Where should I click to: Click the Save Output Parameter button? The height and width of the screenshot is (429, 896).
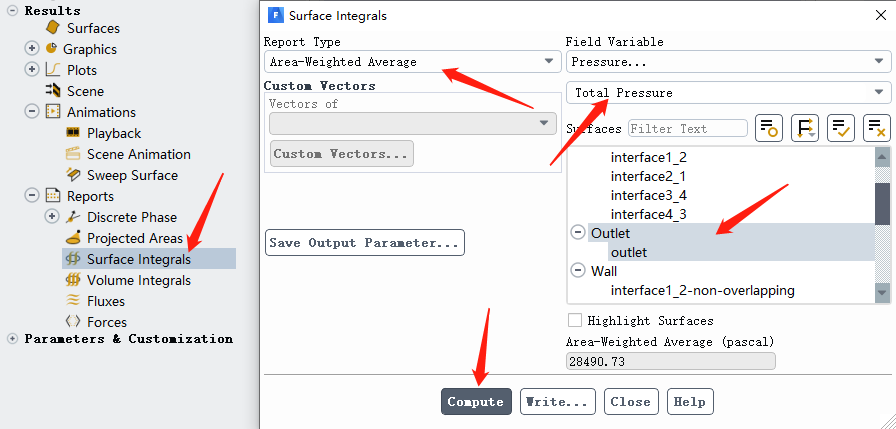365,243
